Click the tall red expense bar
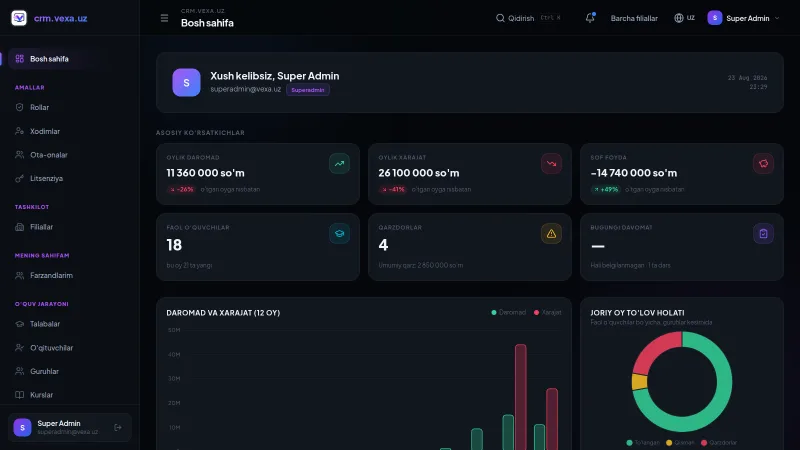Viewport: 800px width, 450px height. [x=520, y=397]
